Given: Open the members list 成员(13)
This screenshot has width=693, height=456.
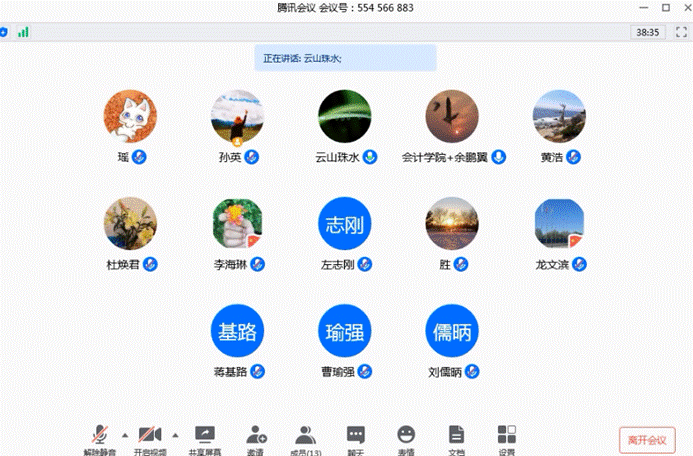Looking at the screenshot, I should pyautogui.click(x=305, y=436).
